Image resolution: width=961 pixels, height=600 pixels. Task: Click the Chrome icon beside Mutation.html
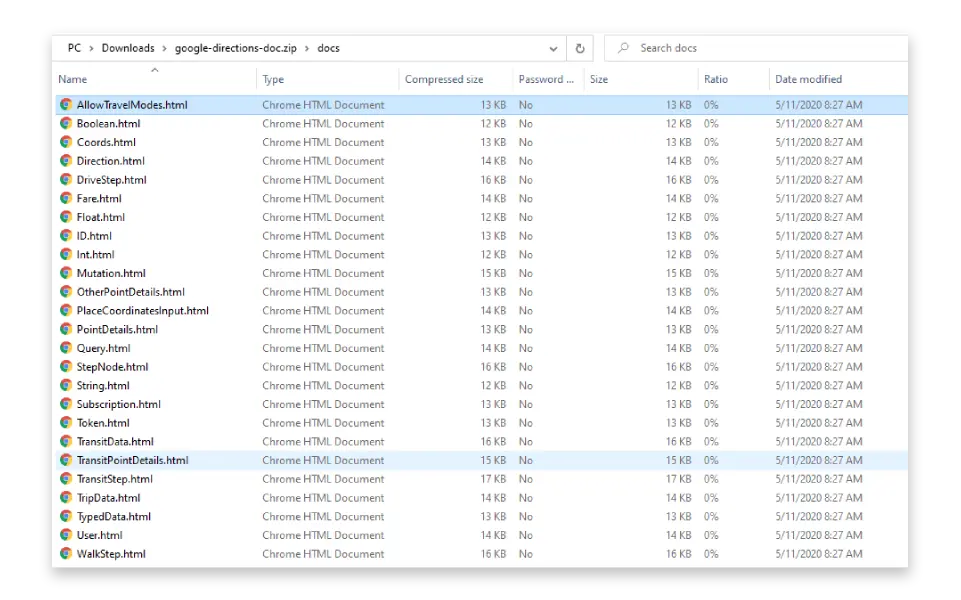[x=66, y=273]
